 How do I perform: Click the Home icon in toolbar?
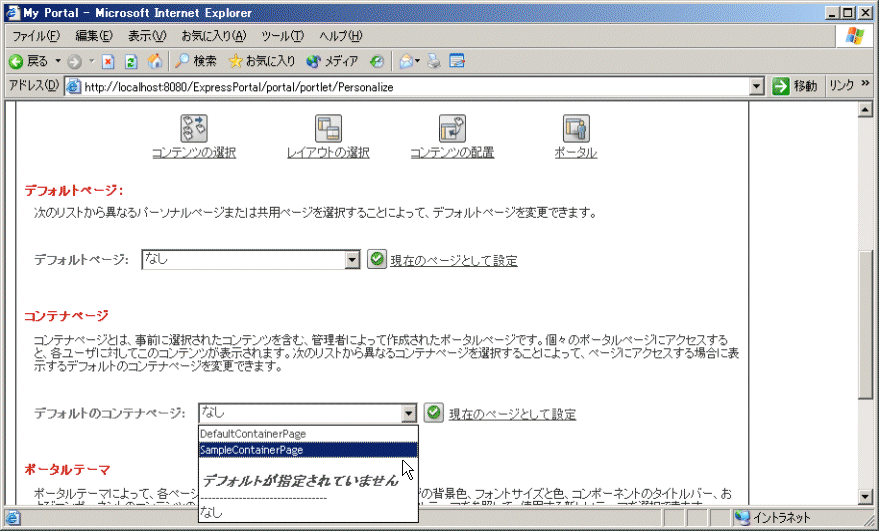[x=155, y=61]
